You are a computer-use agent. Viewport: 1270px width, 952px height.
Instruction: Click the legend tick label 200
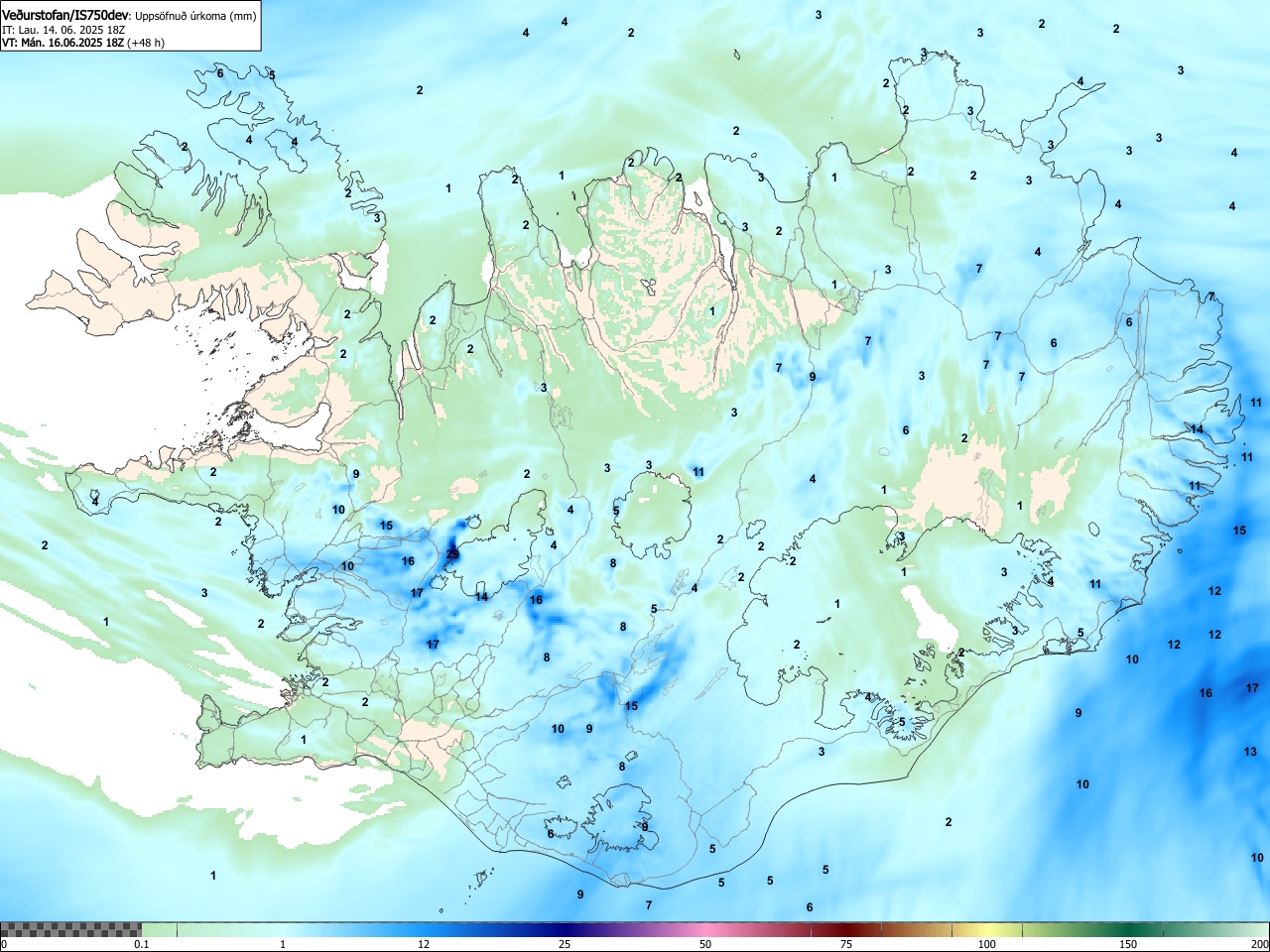click(x=1259, y=944)
